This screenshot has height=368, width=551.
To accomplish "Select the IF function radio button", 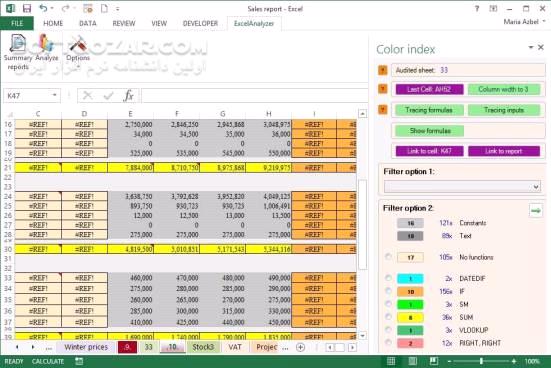I will [x=388, y=291].
